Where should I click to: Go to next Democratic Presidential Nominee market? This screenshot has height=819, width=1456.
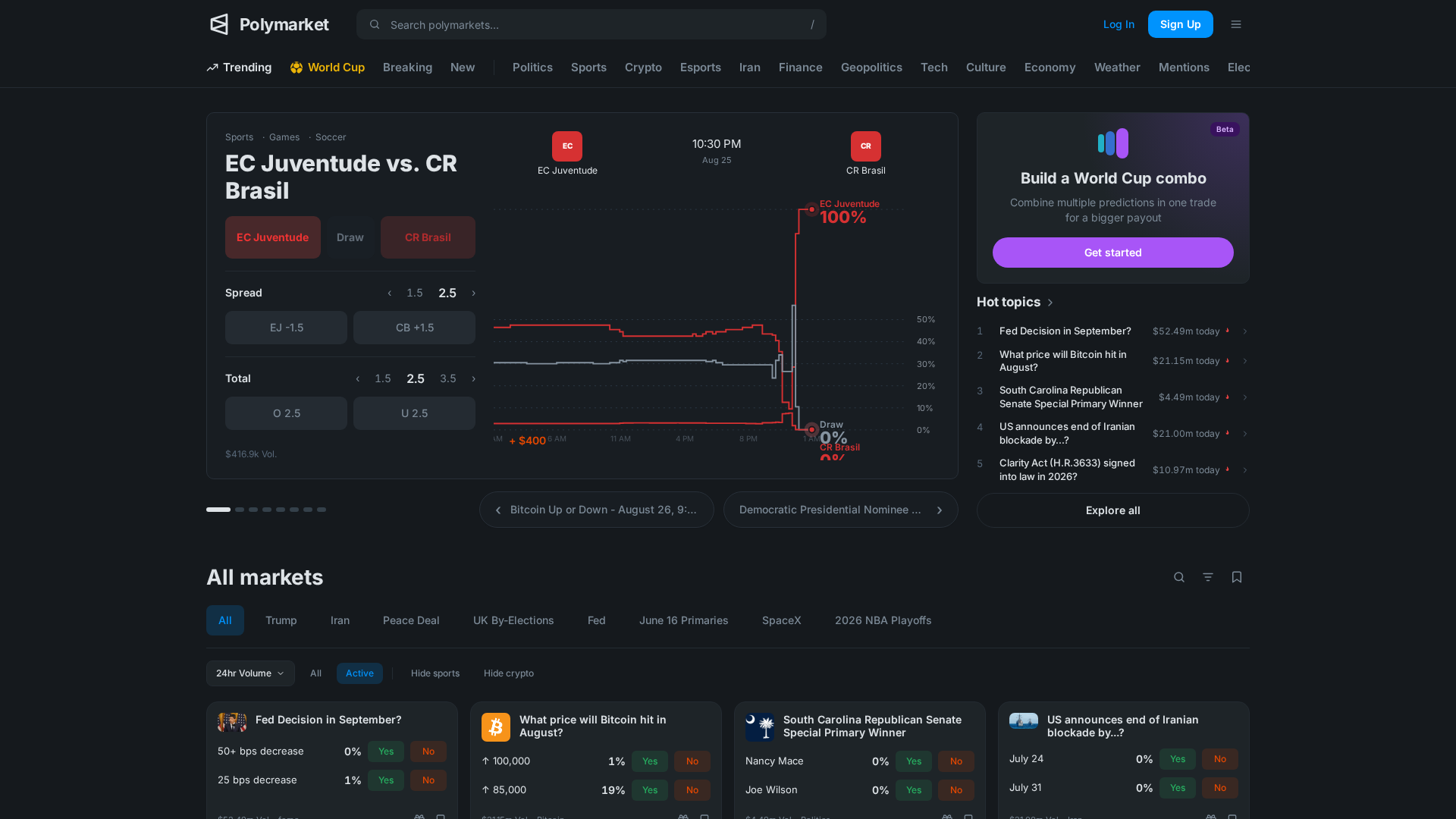(841, 510)
